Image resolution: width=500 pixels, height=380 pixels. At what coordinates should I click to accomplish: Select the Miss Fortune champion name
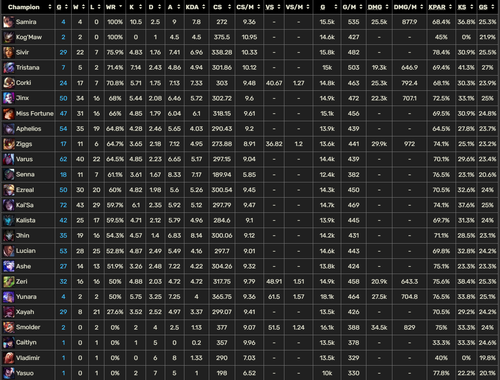coord(35,114)
